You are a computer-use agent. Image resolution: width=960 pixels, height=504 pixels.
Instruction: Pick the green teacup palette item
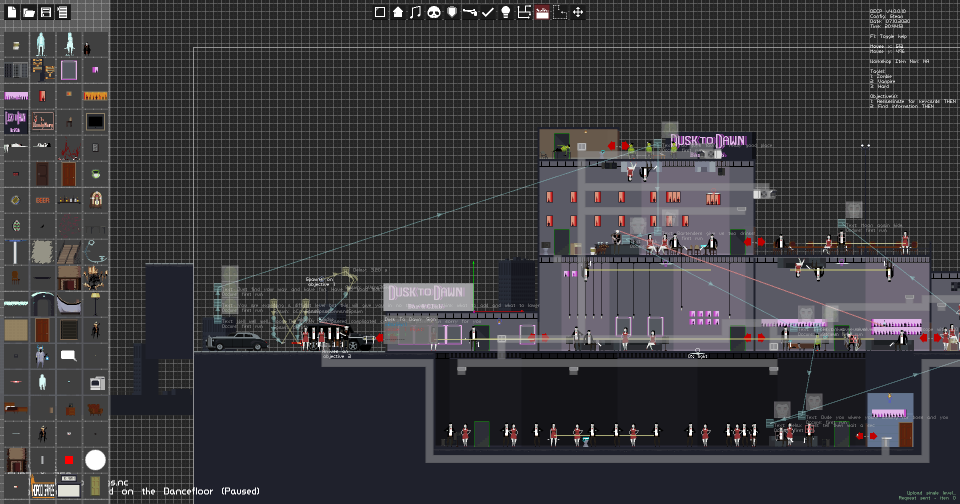96,175
